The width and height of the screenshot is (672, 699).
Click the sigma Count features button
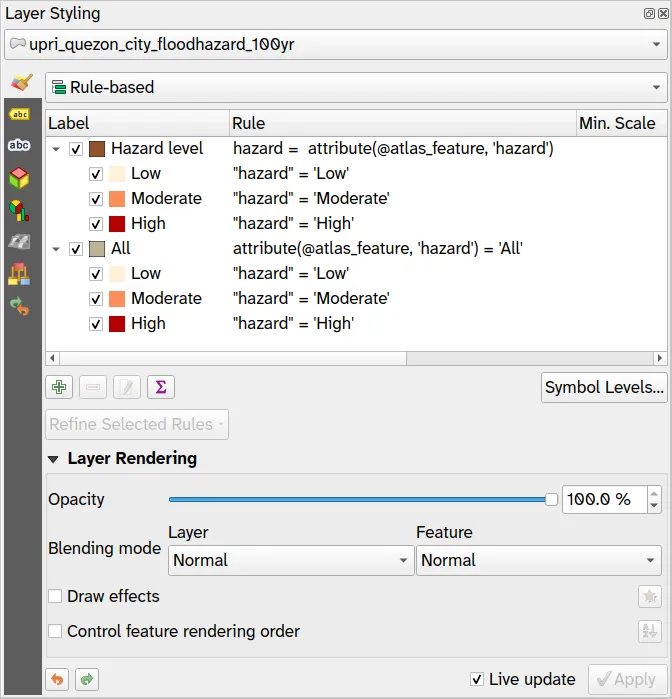pyautogui.click(x=161, y=387)
